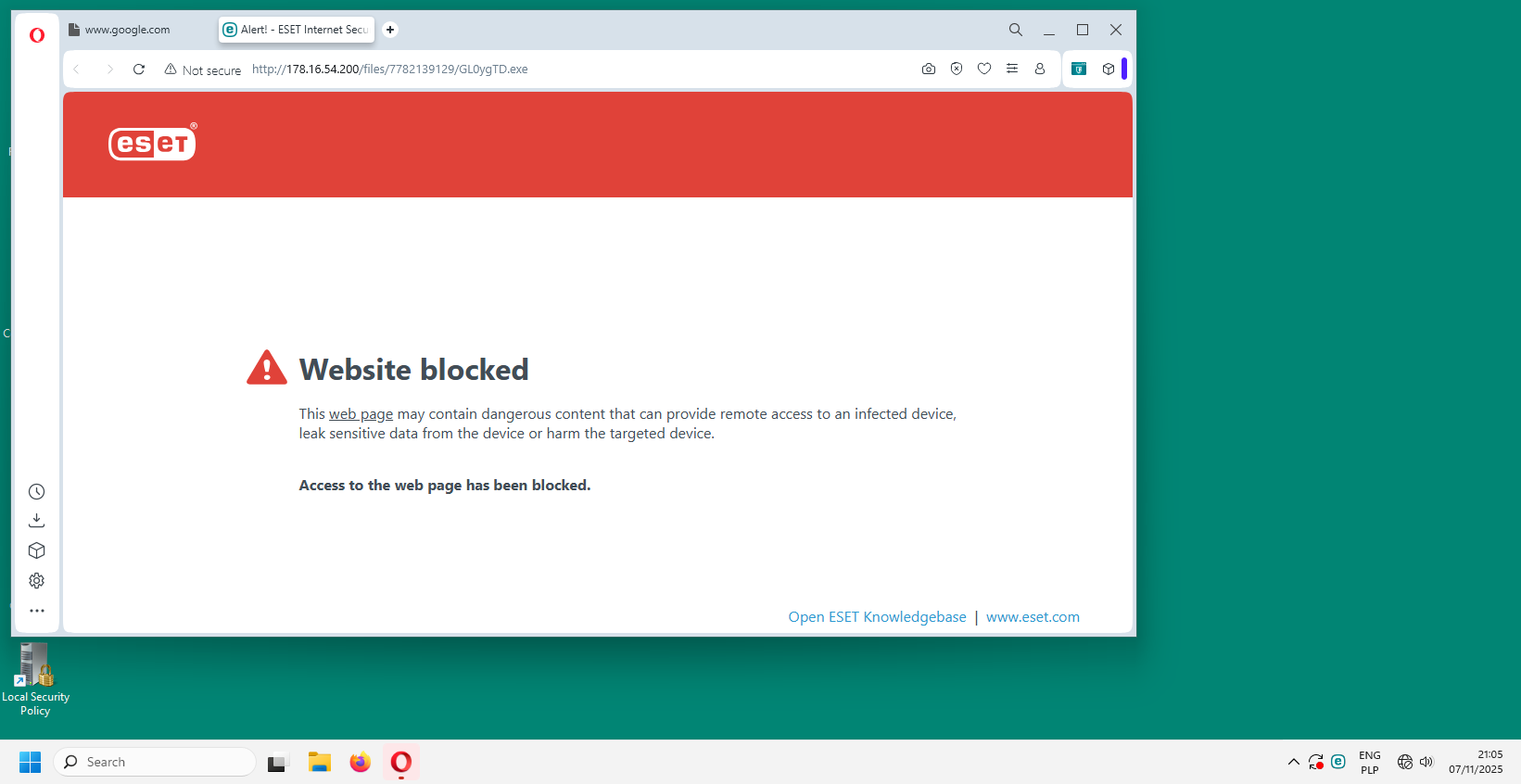
Task: Show hidden system tray icons
Action: 1293,762
